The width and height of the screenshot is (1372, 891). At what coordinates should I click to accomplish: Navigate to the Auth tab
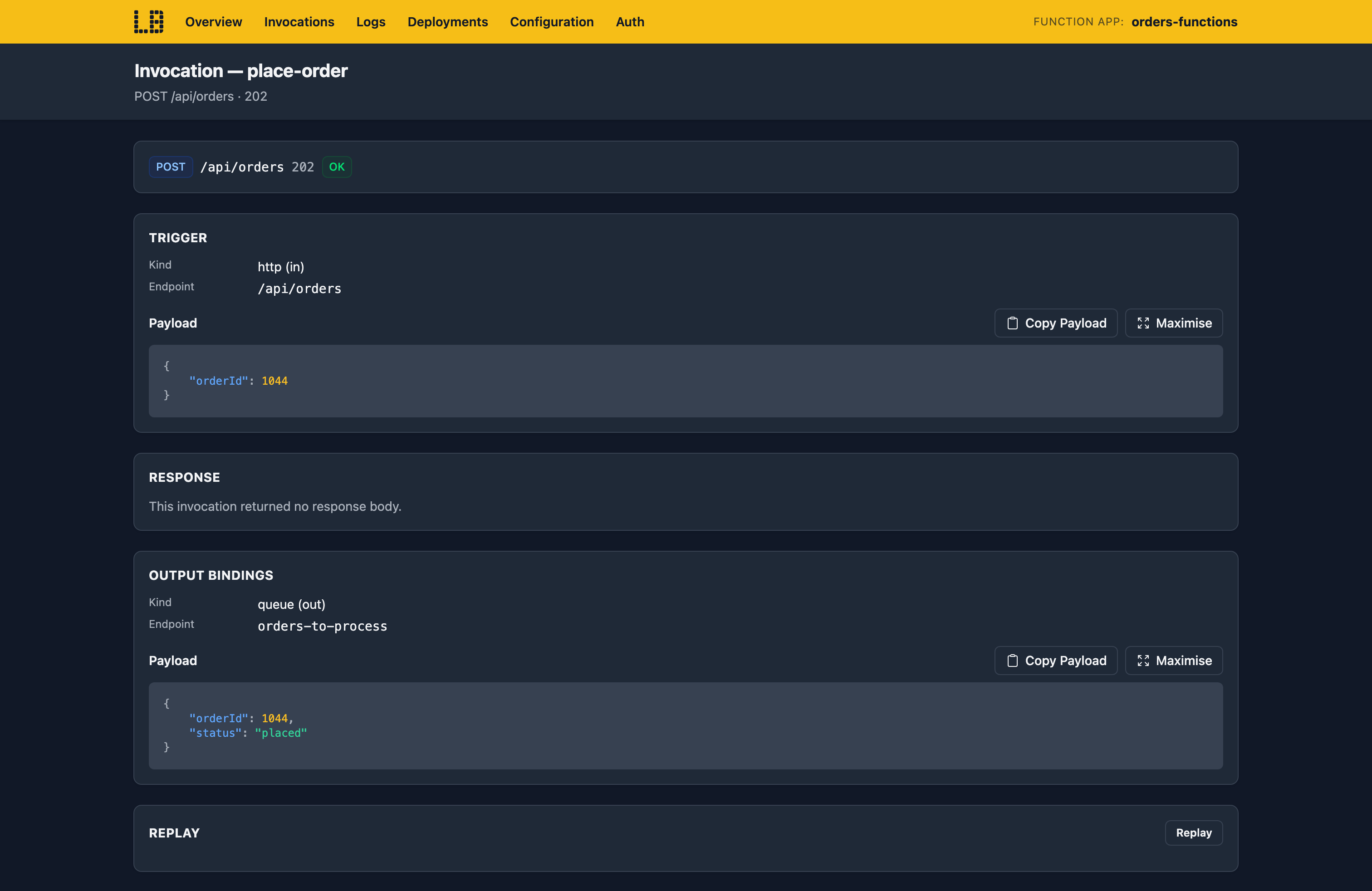click(x=629, y=22)
